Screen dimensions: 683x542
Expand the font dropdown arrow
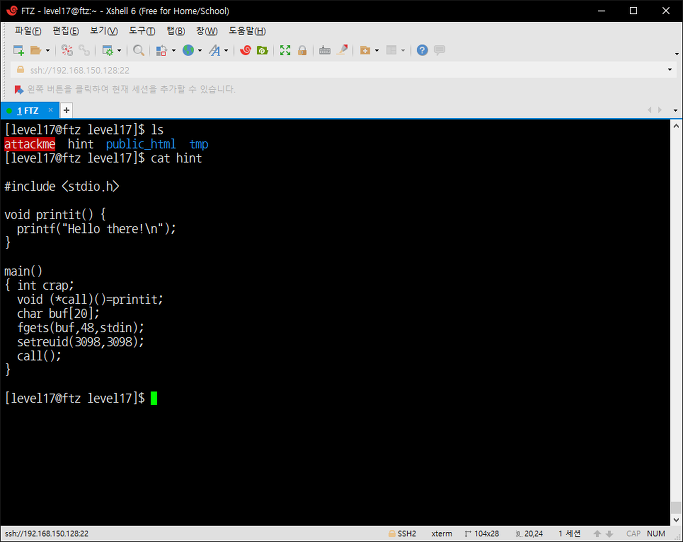pos(226,51)
